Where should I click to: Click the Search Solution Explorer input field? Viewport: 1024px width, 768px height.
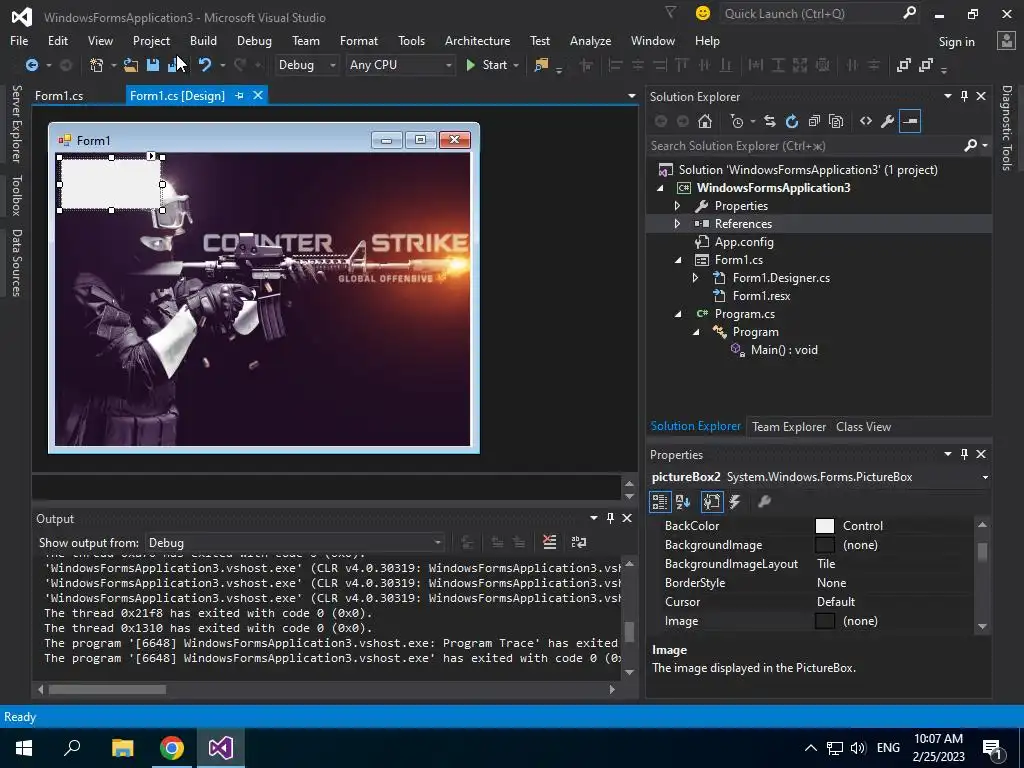click(805, 146)
